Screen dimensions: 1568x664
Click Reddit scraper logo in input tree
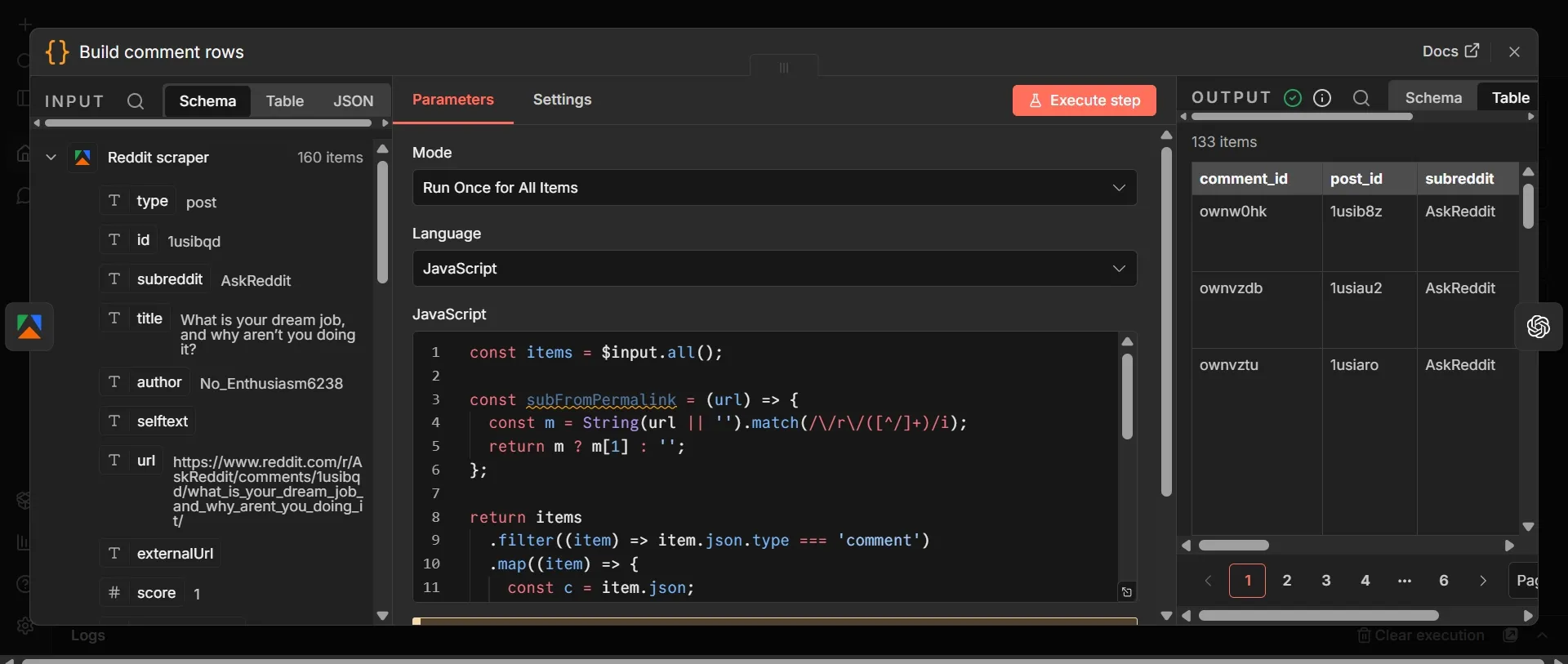(x=82, y=158)
